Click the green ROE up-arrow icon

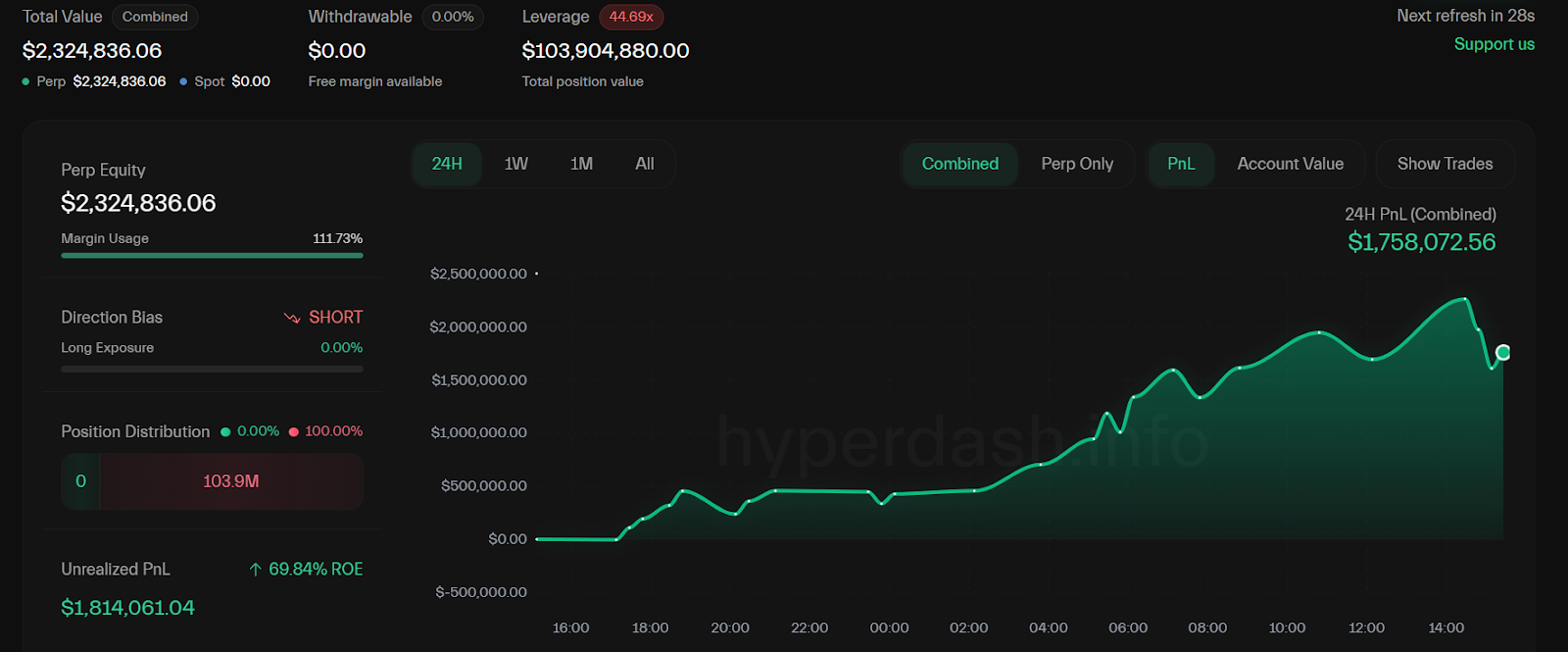click(255, 570)
